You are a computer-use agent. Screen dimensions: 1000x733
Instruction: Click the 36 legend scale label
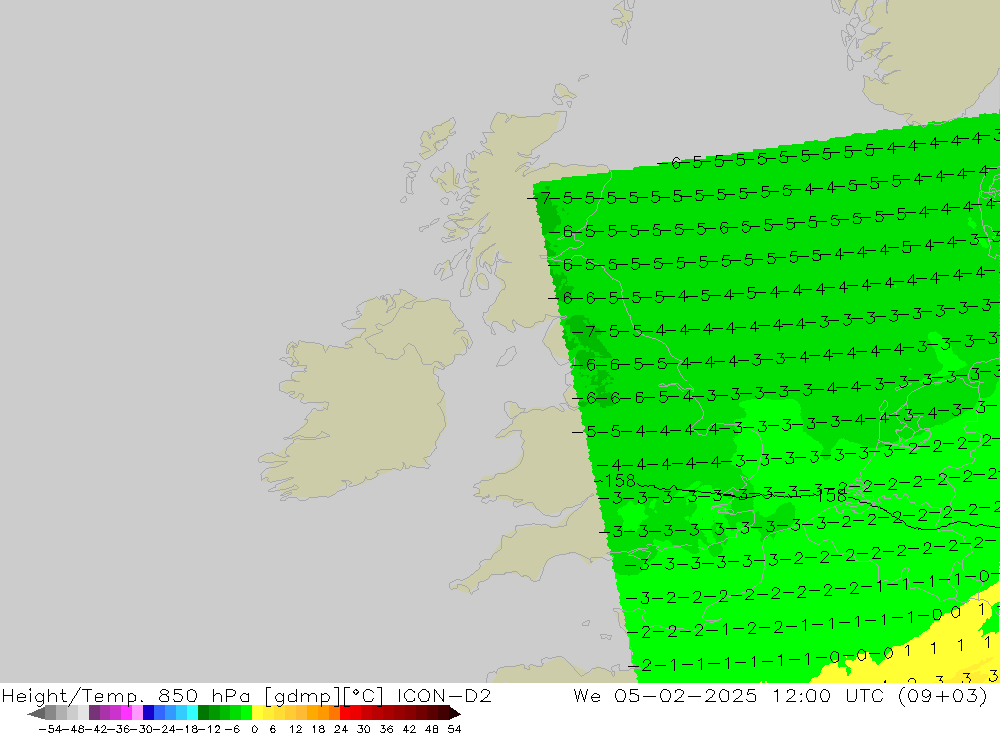[386, 729]
